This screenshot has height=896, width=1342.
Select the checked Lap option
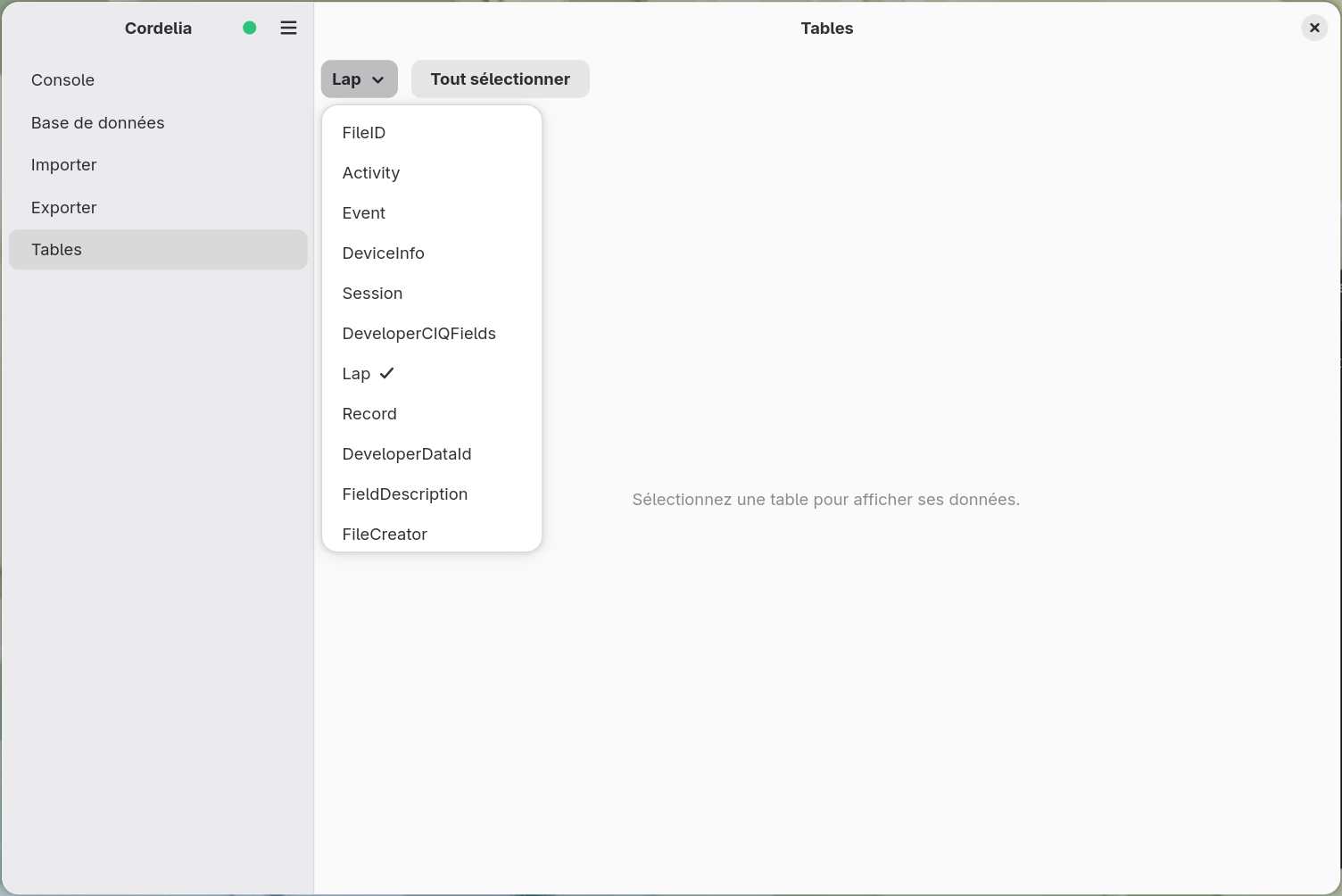click(x=432, y=374)
